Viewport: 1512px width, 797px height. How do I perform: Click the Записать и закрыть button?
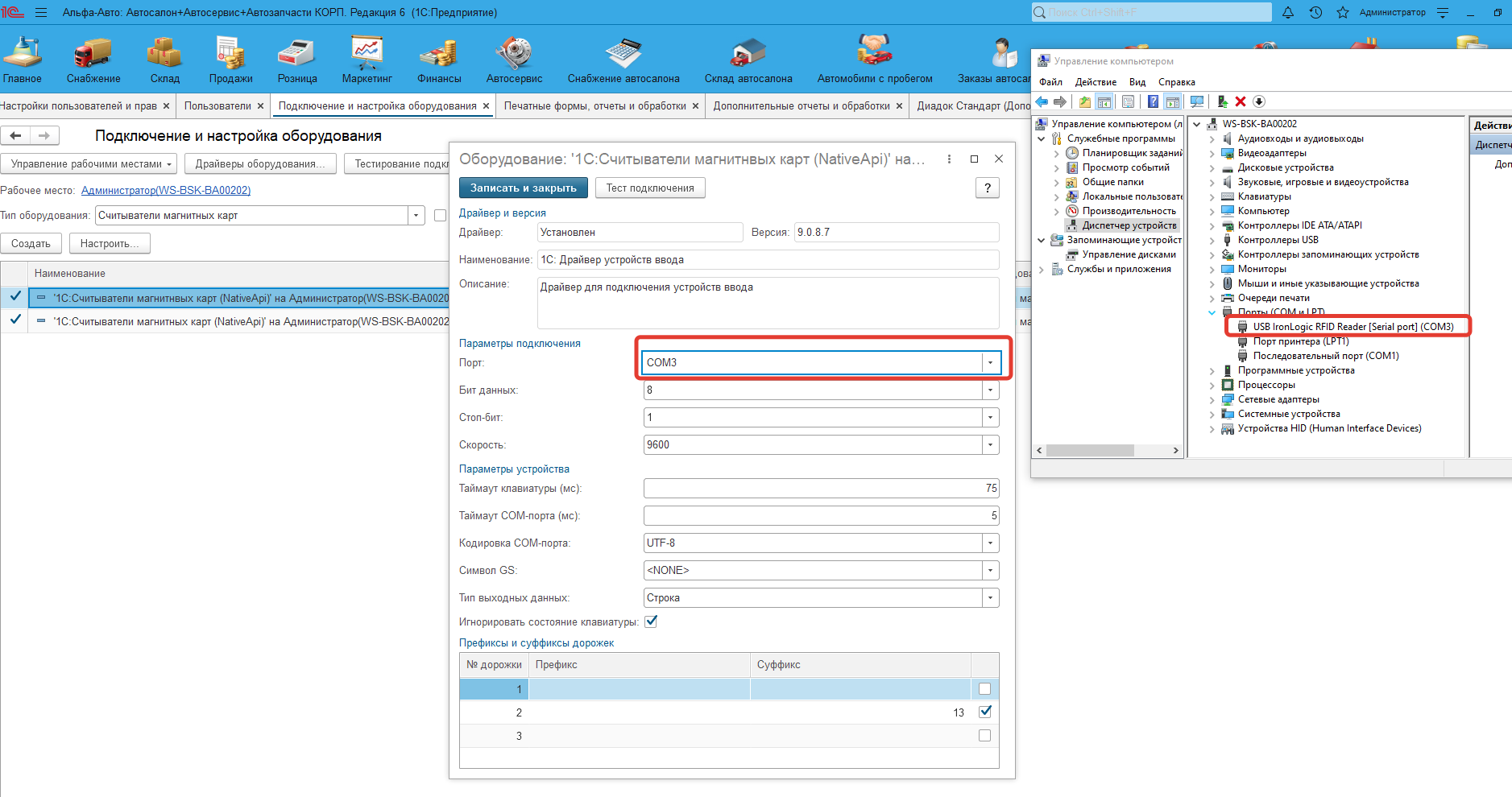[524, 188]
